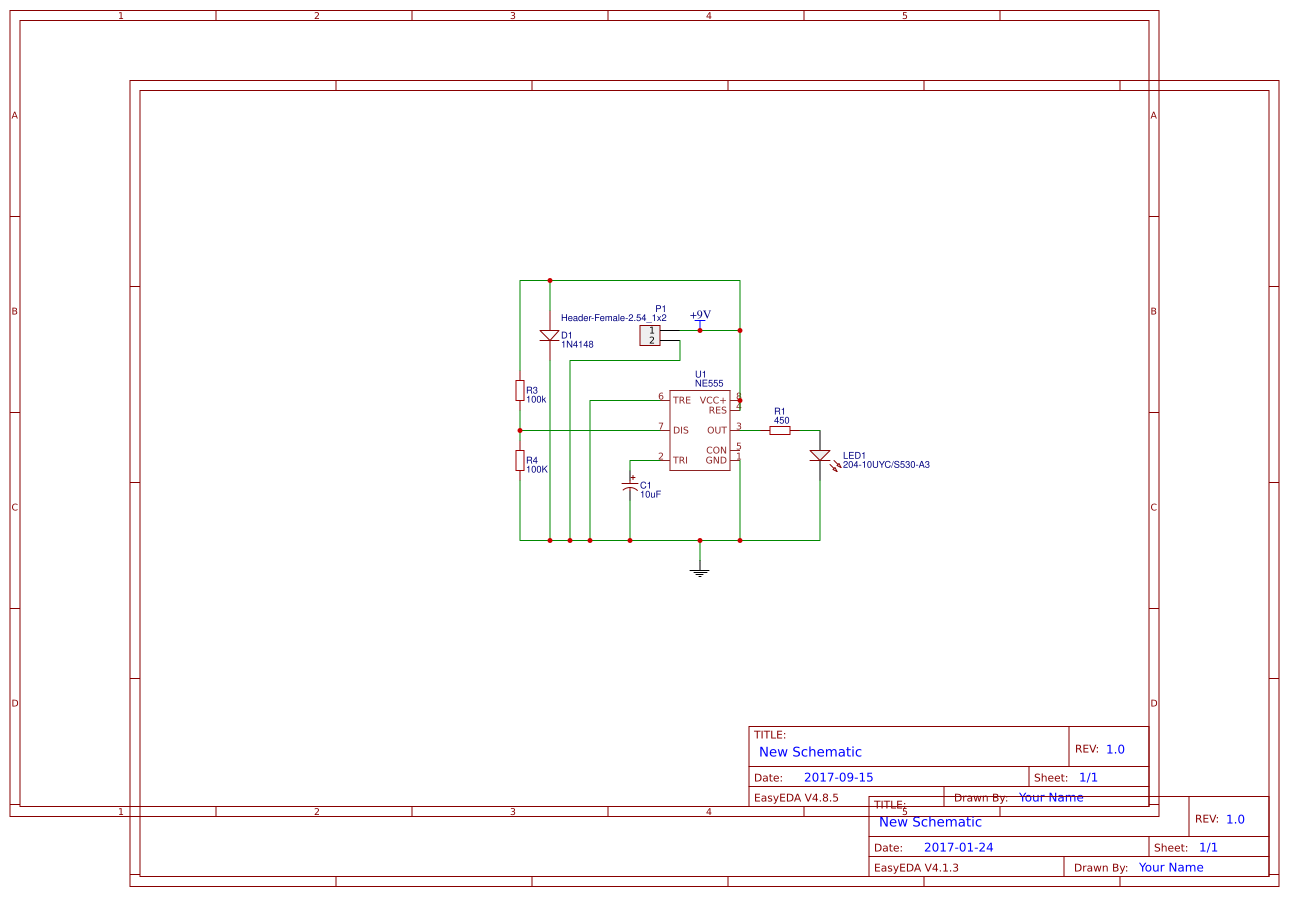
Task: Select capacitor C1 10uF symbol
Action: coord(630,485)
